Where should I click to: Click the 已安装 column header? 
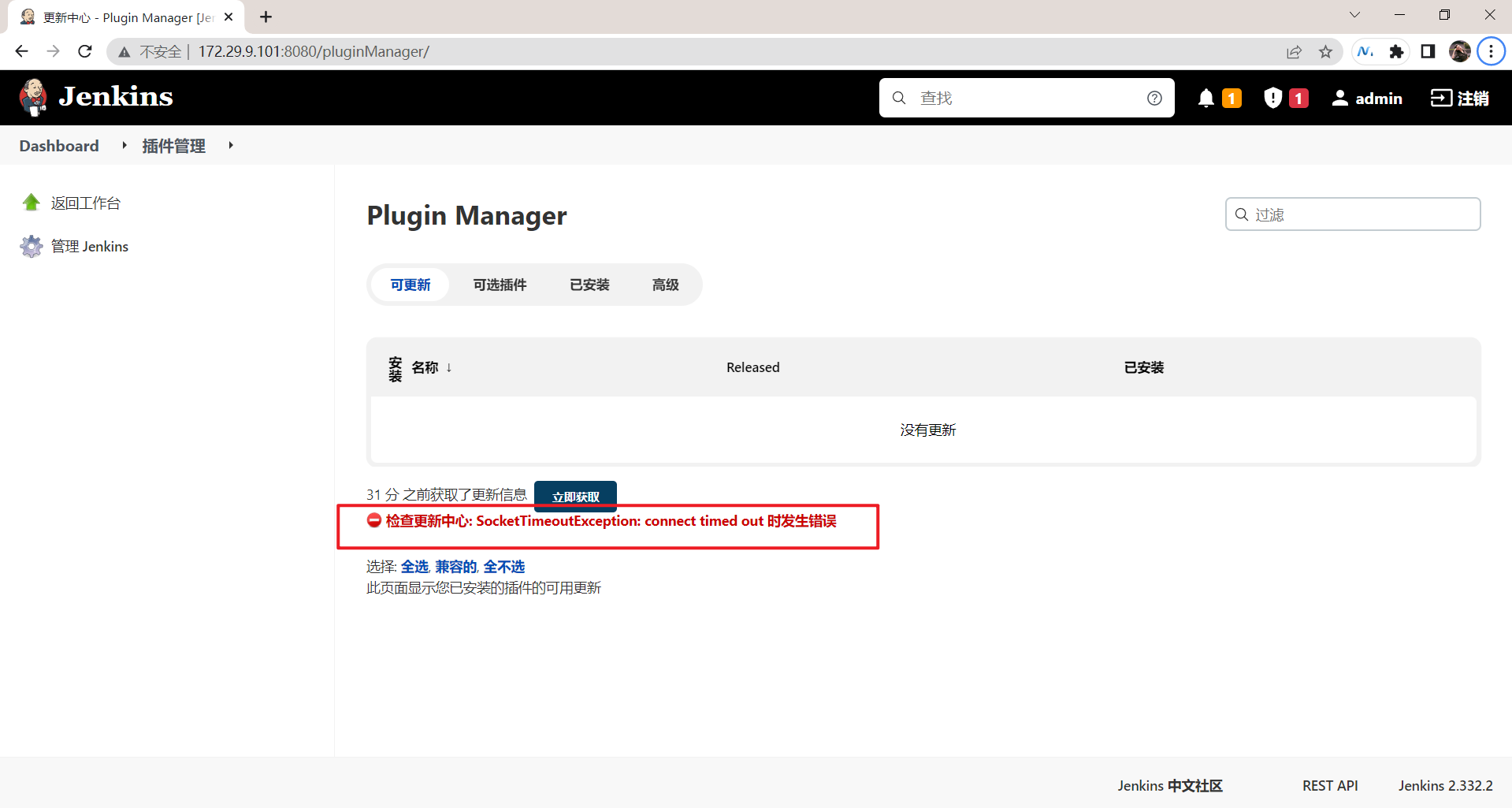(x=1144, y=367)
